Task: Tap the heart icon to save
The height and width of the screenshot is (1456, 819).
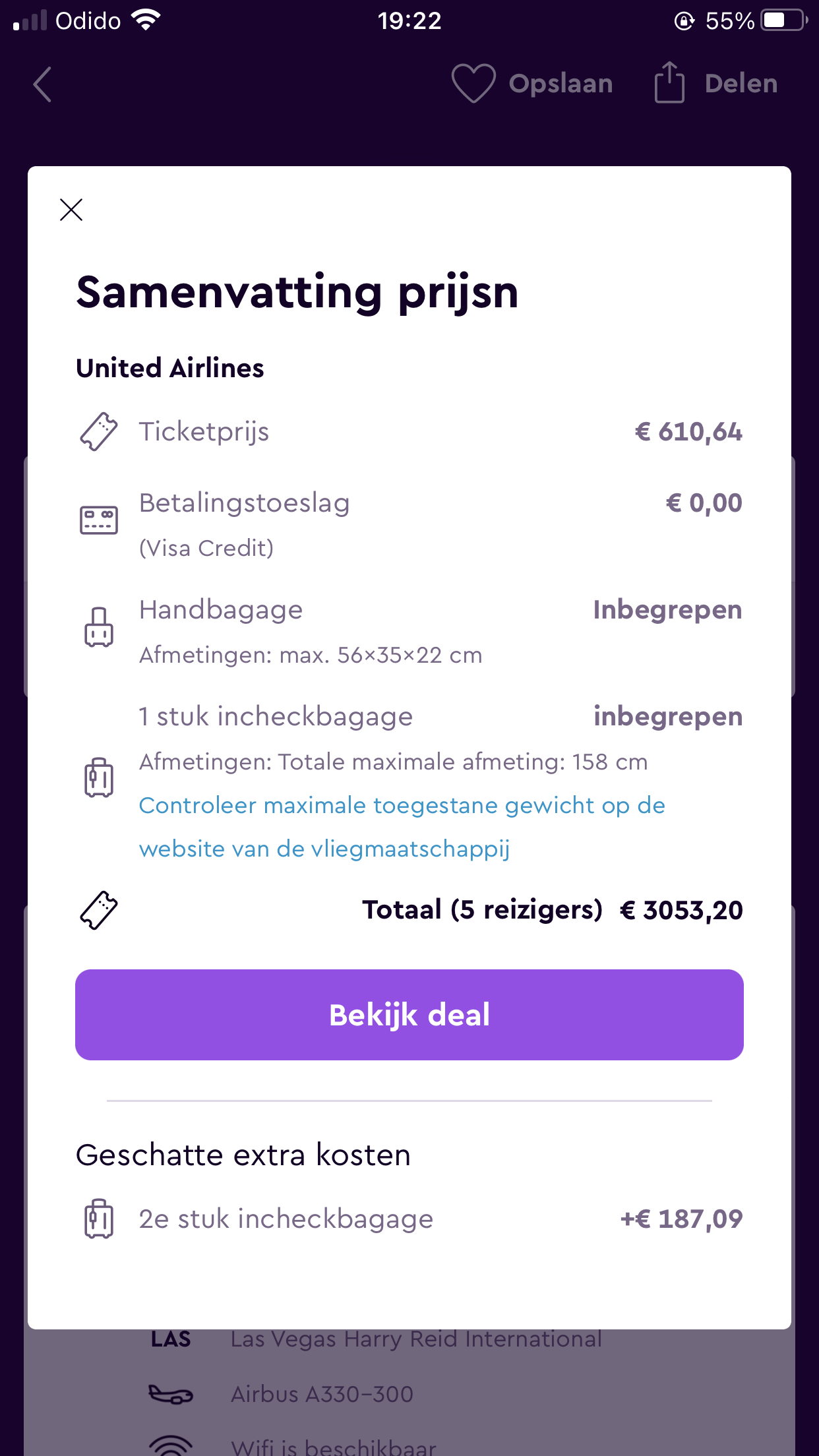Action: pyautogui.click(x=473, y=84)
